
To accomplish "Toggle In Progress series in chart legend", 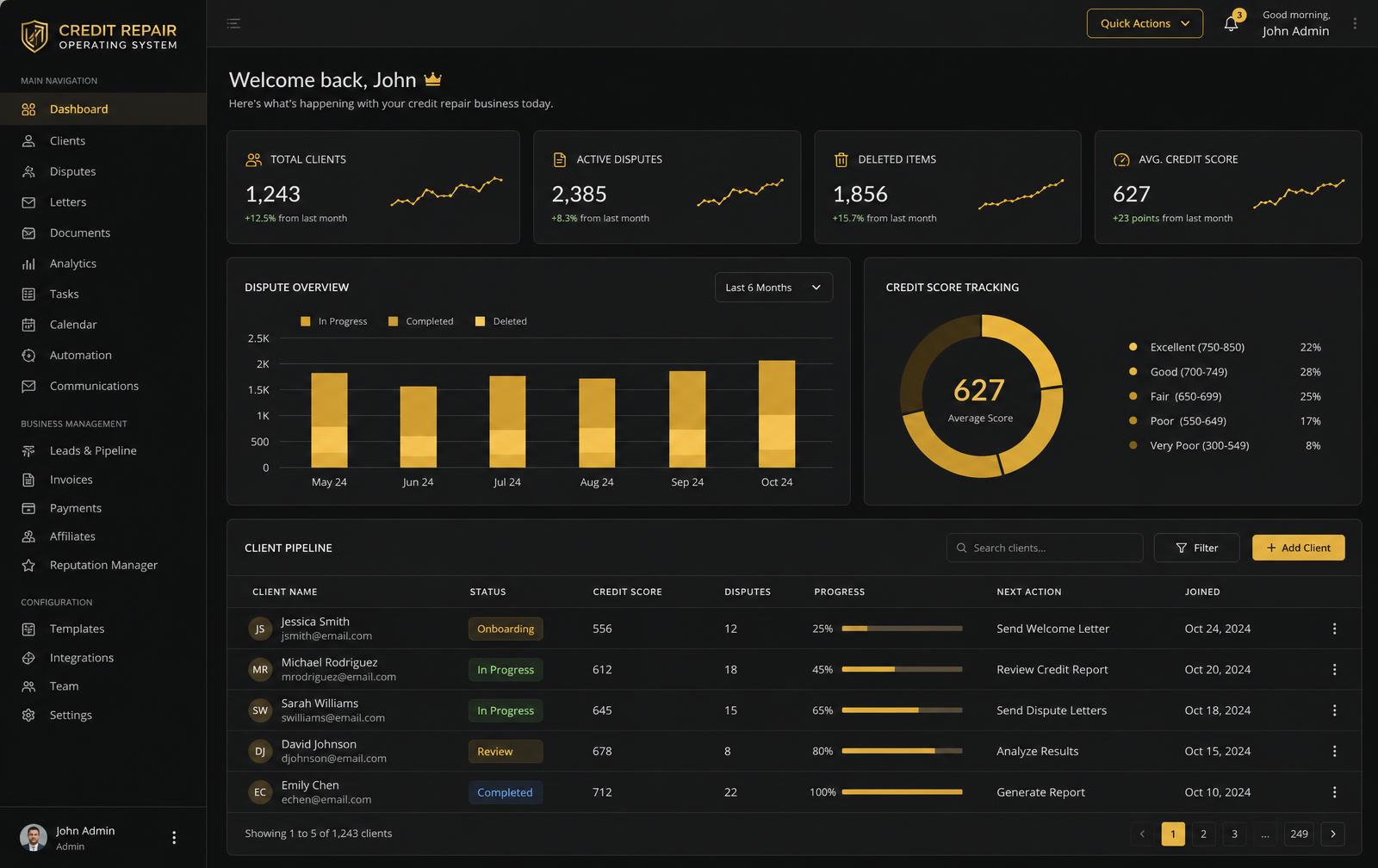I will pos(334,321).
